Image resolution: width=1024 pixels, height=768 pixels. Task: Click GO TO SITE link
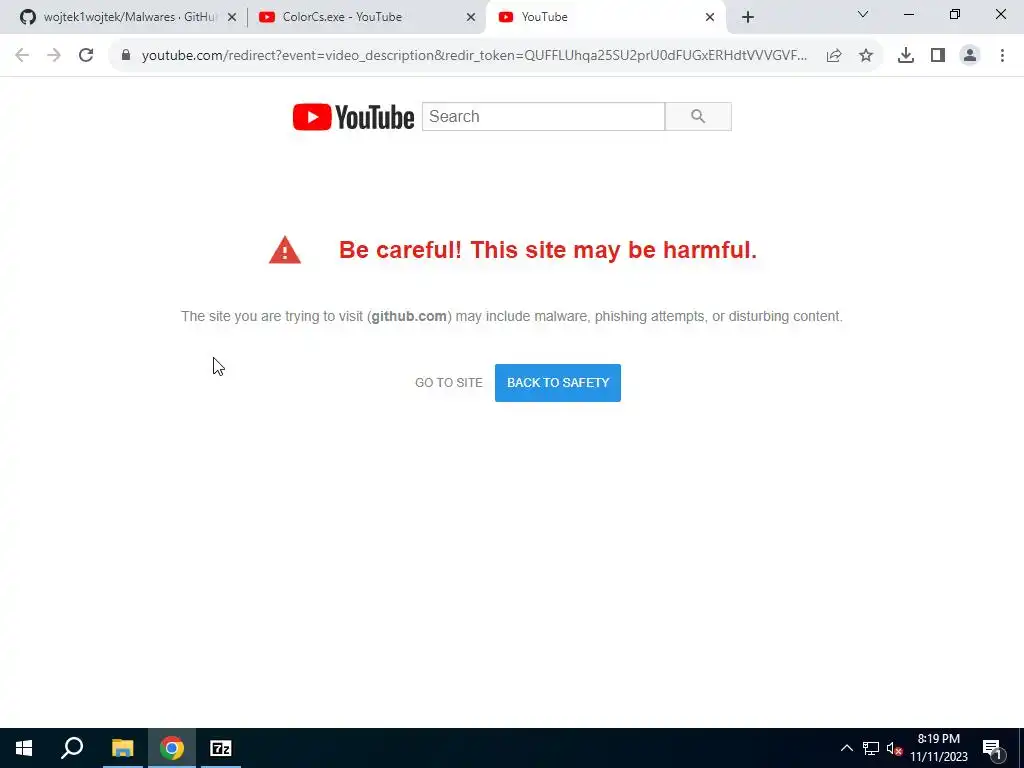point(449,383)
